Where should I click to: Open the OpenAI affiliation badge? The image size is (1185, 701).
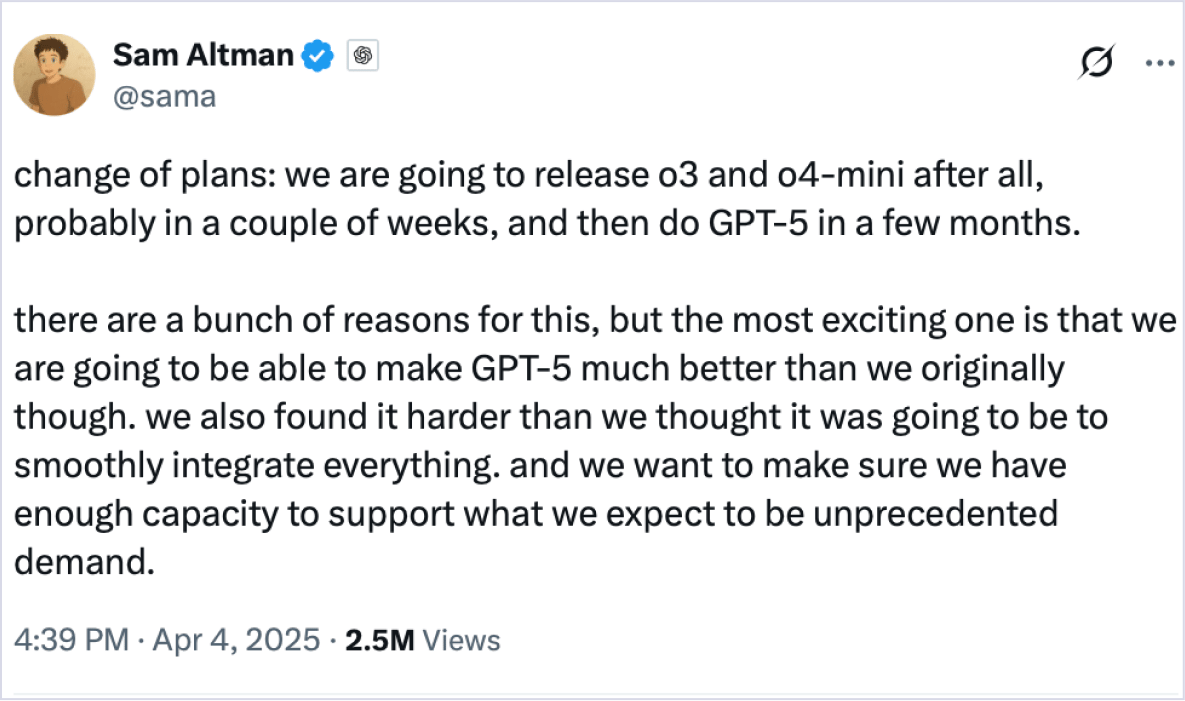click(363, 56)
